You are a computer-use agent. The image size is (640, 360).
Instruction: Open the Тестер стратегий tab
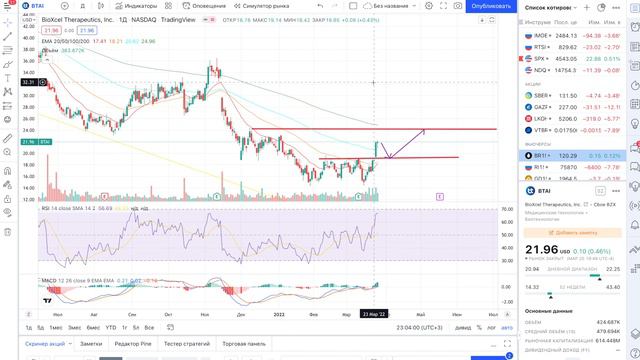pyautogui.click(x=187, y=344)
